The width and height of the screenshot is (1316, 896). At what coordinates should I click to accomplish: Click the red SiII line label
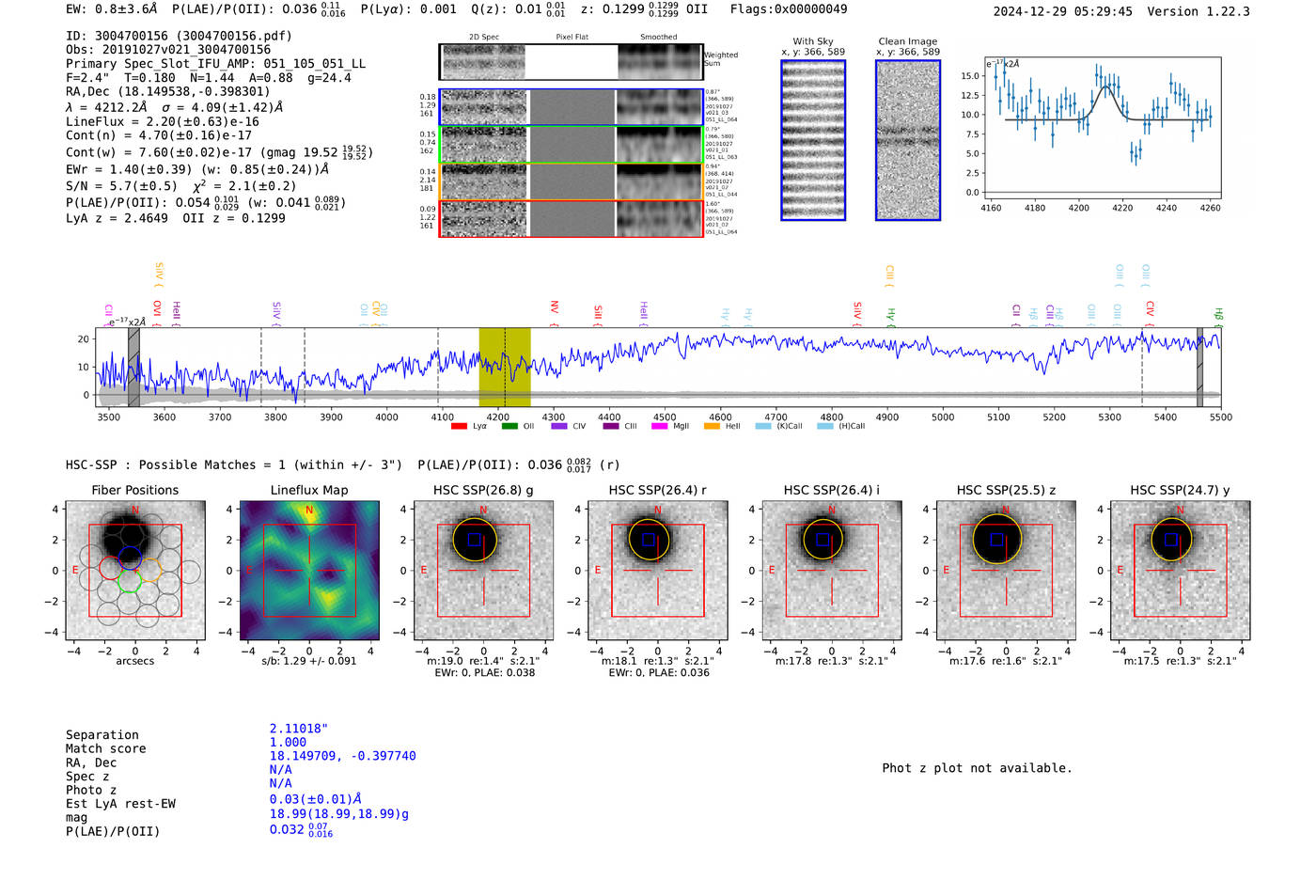598,314
